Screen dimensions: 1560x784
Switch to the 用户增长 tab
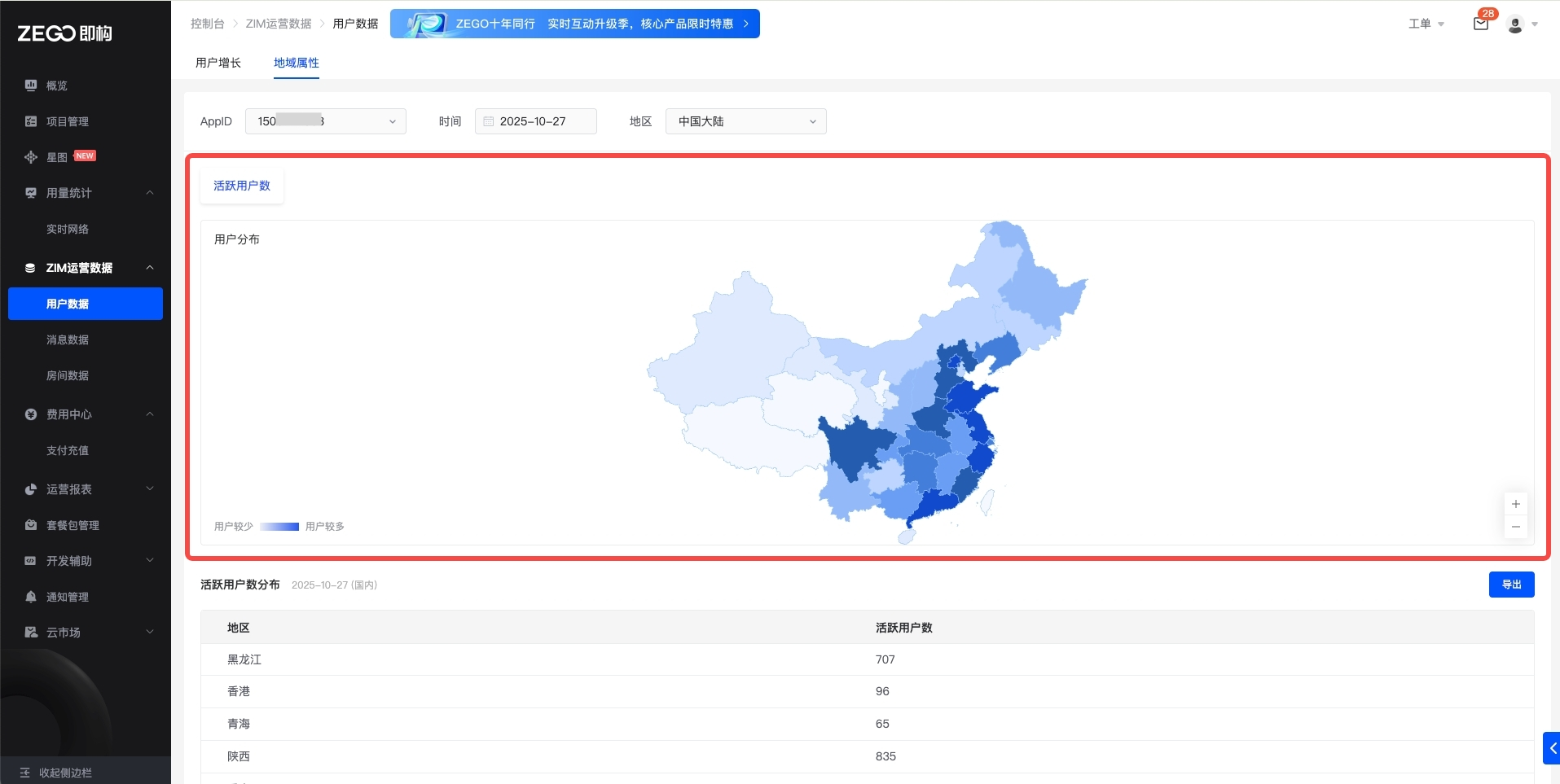pos(218,63)
